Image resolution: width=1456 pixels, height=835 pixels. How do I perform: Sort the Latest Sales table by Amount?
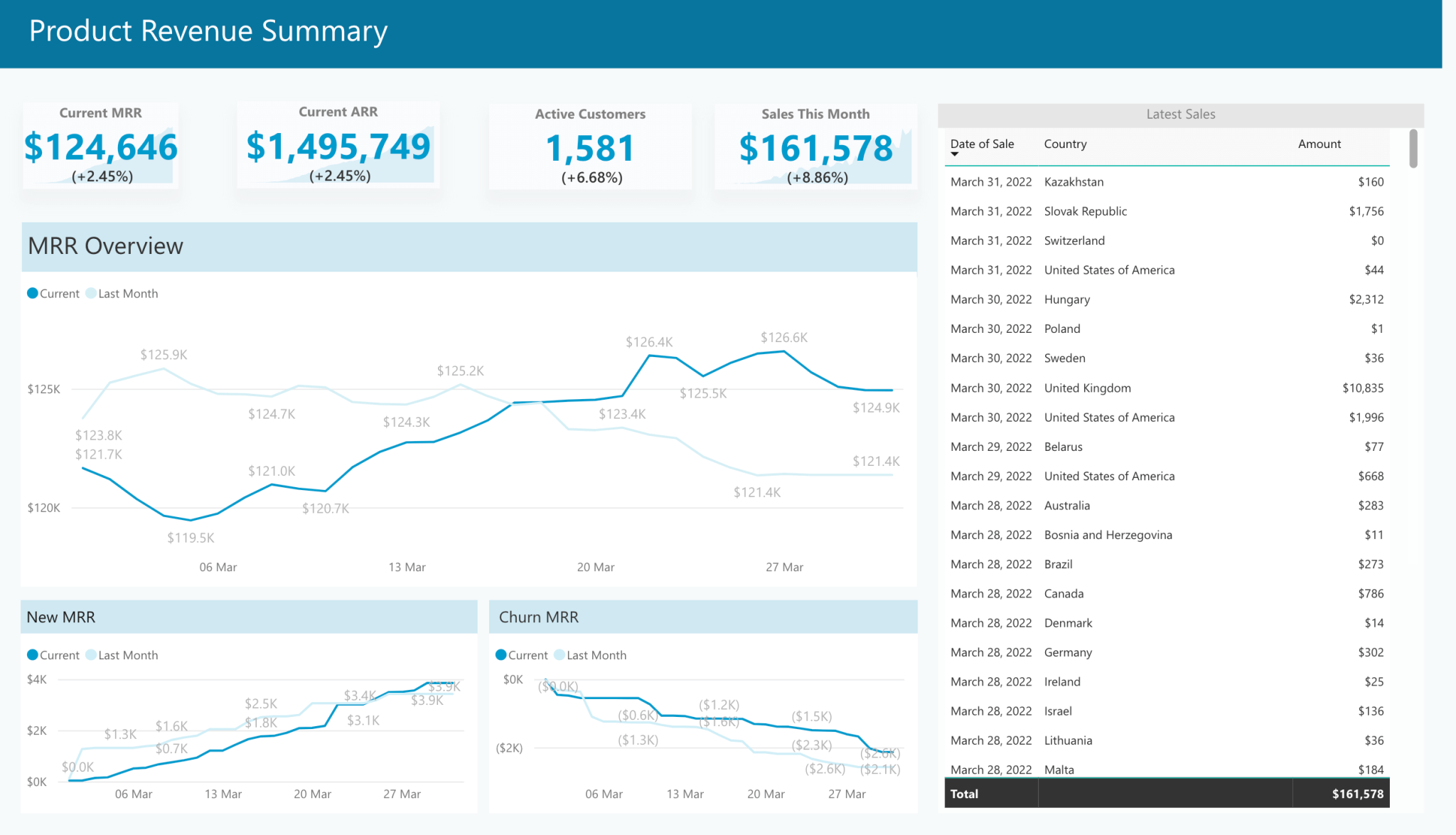click(1319, 144)
